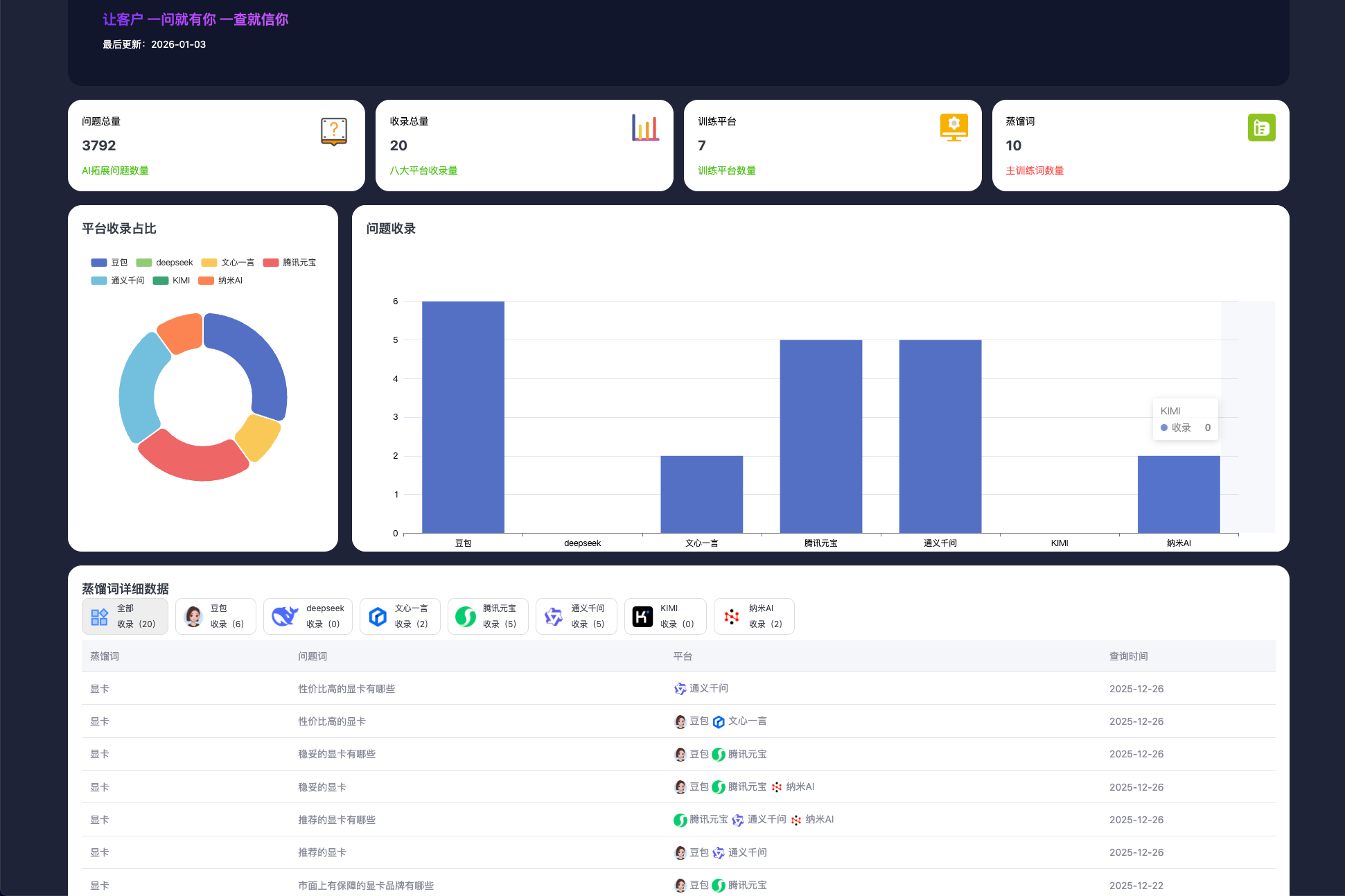Click the 腾讯元宝 green icon in filter tabs
The height and width of the screenshot is (896, 1345).
tap(466, 616)
